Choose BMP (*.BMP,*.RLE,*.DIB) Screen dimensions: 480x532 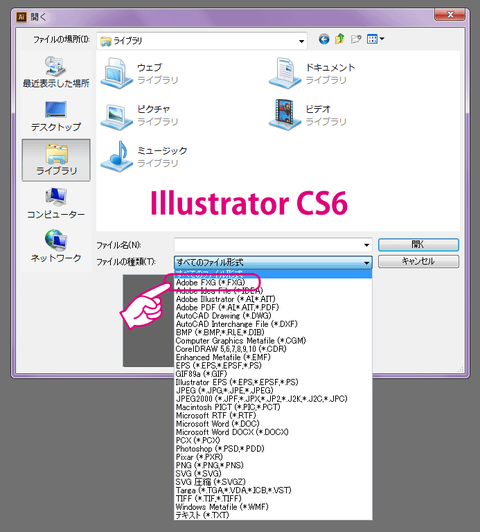273,332
